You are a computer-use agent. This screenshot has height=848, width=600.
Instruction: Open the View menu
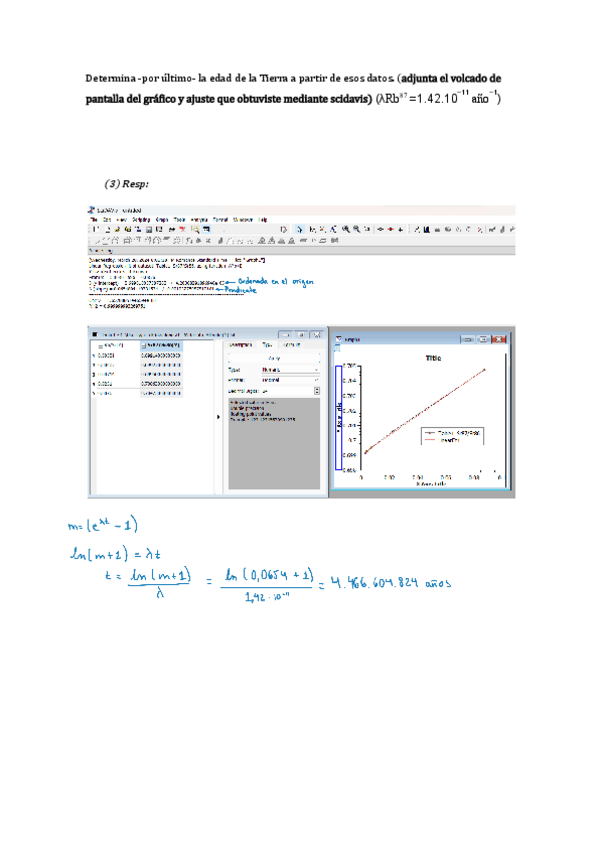(x=122, y=220)
